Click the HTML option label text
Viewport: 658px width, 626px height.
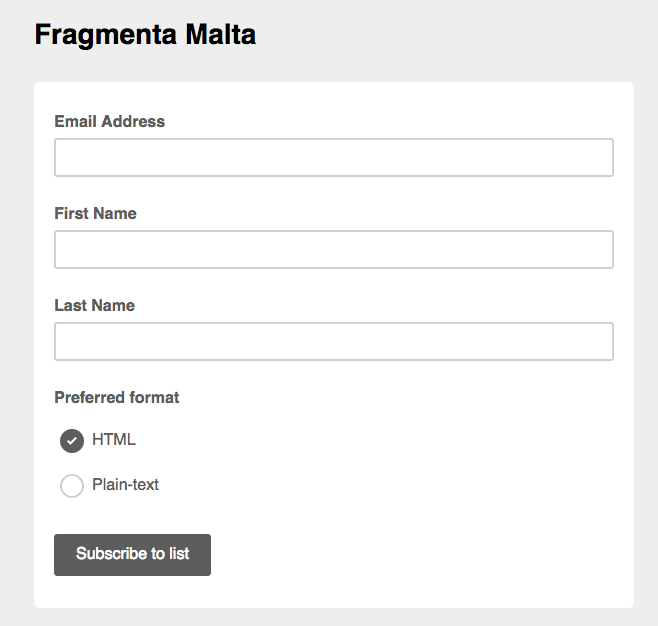(x=114, y=439)
